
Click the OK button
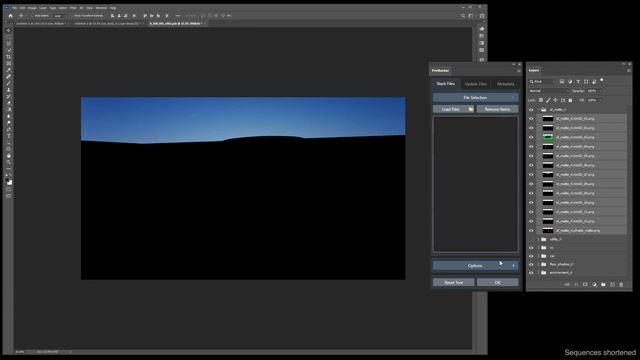tap(497, 282)
